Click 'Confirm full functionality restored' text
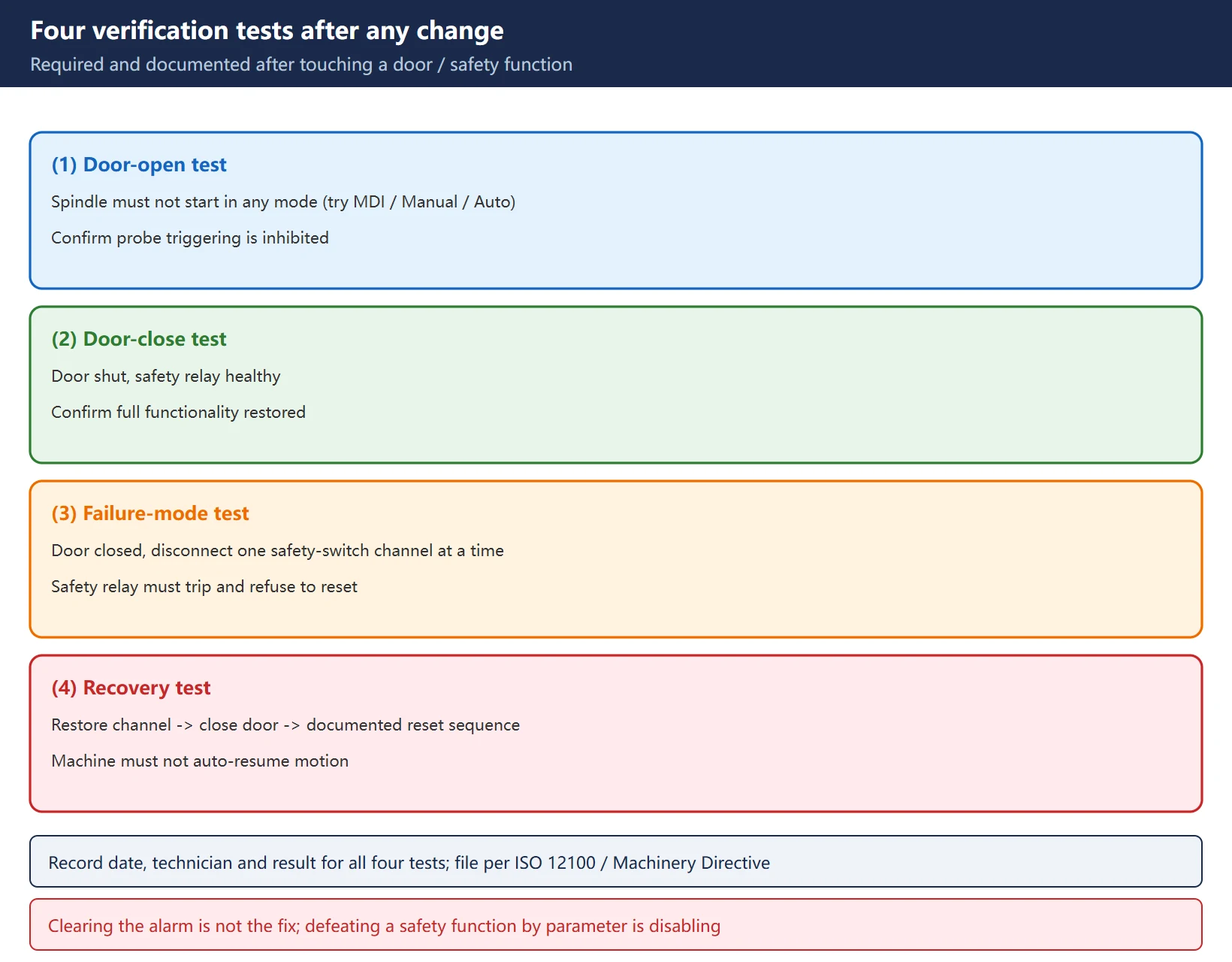1232x962 pixels. [x=179, y=412]
